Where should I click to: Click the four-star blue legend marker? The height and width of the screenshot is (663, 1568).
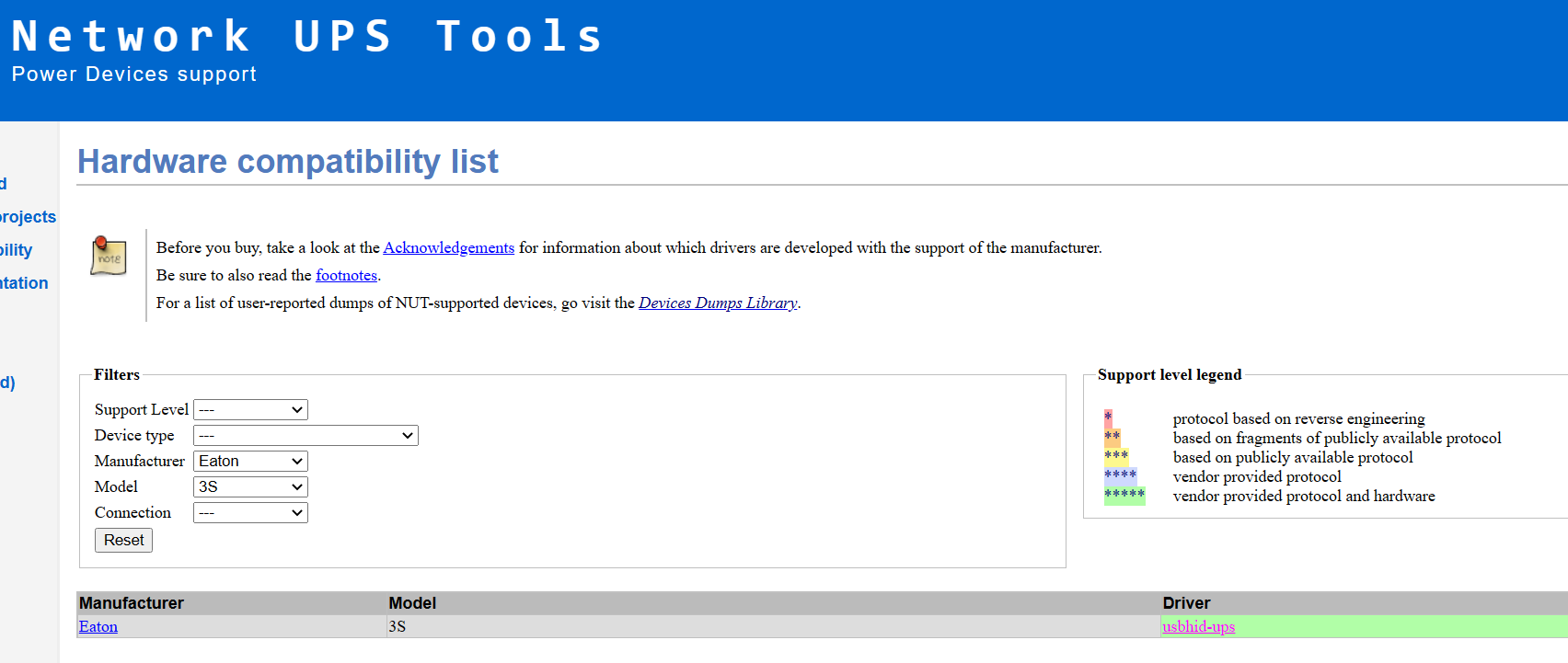pyautogui.click(x=1120, y=476)
